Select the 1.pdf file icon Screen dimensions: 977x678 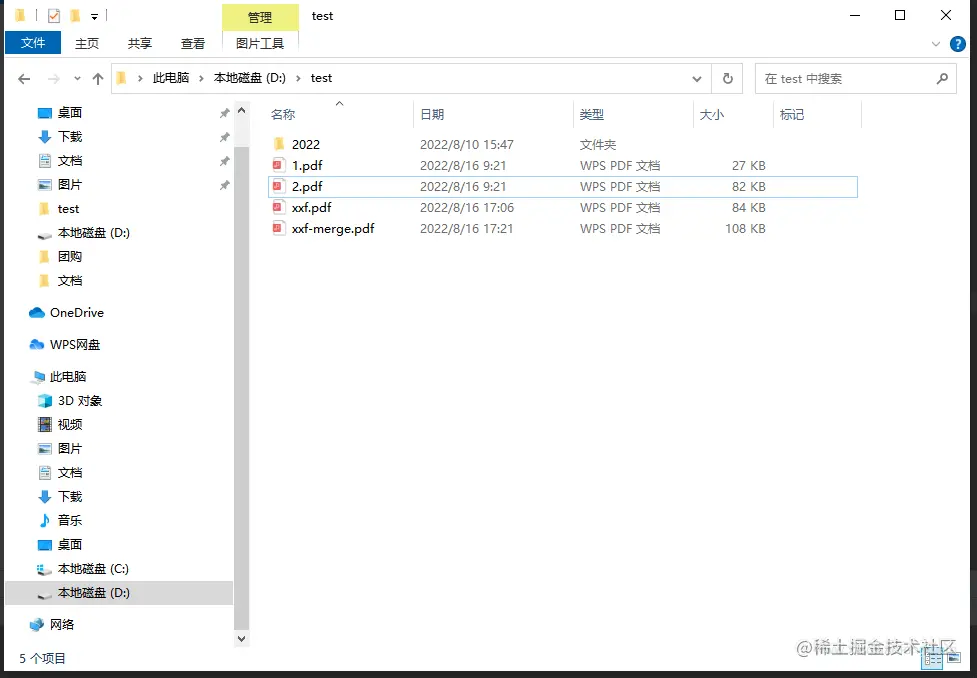point(279,165)
